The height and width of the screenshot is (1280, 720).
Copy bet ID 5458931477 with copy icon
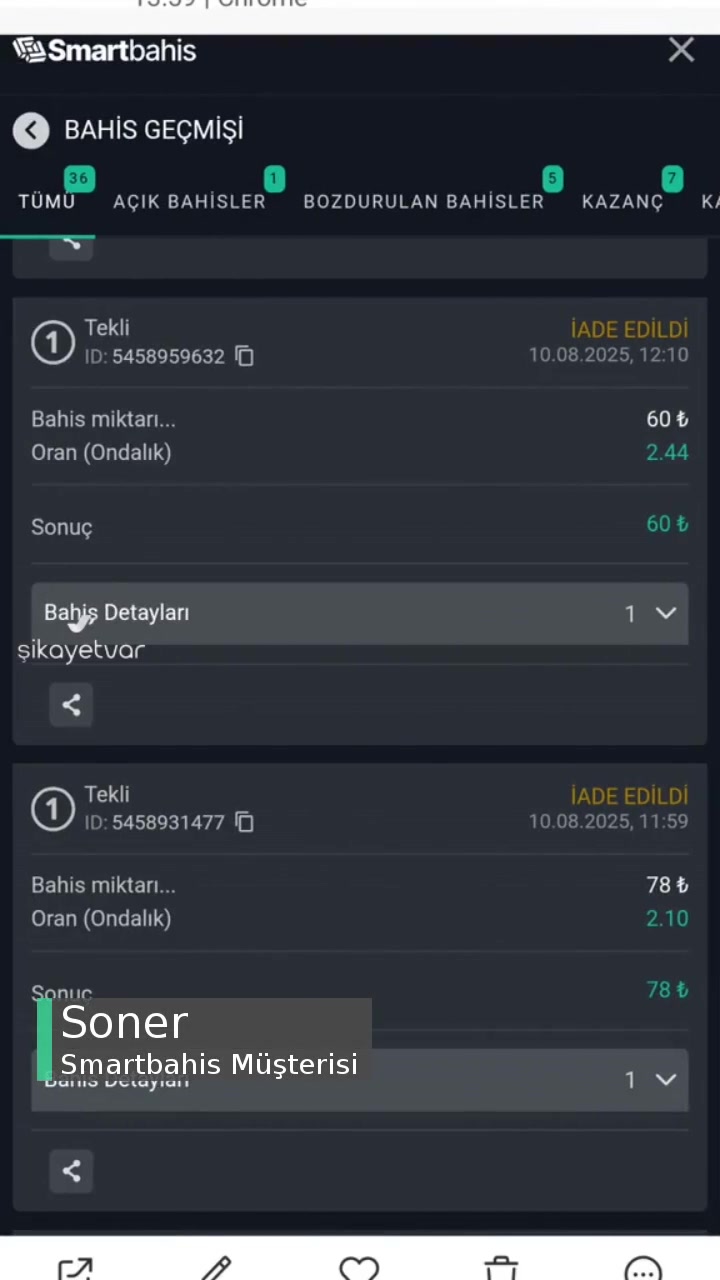click(x=244, y=822)
